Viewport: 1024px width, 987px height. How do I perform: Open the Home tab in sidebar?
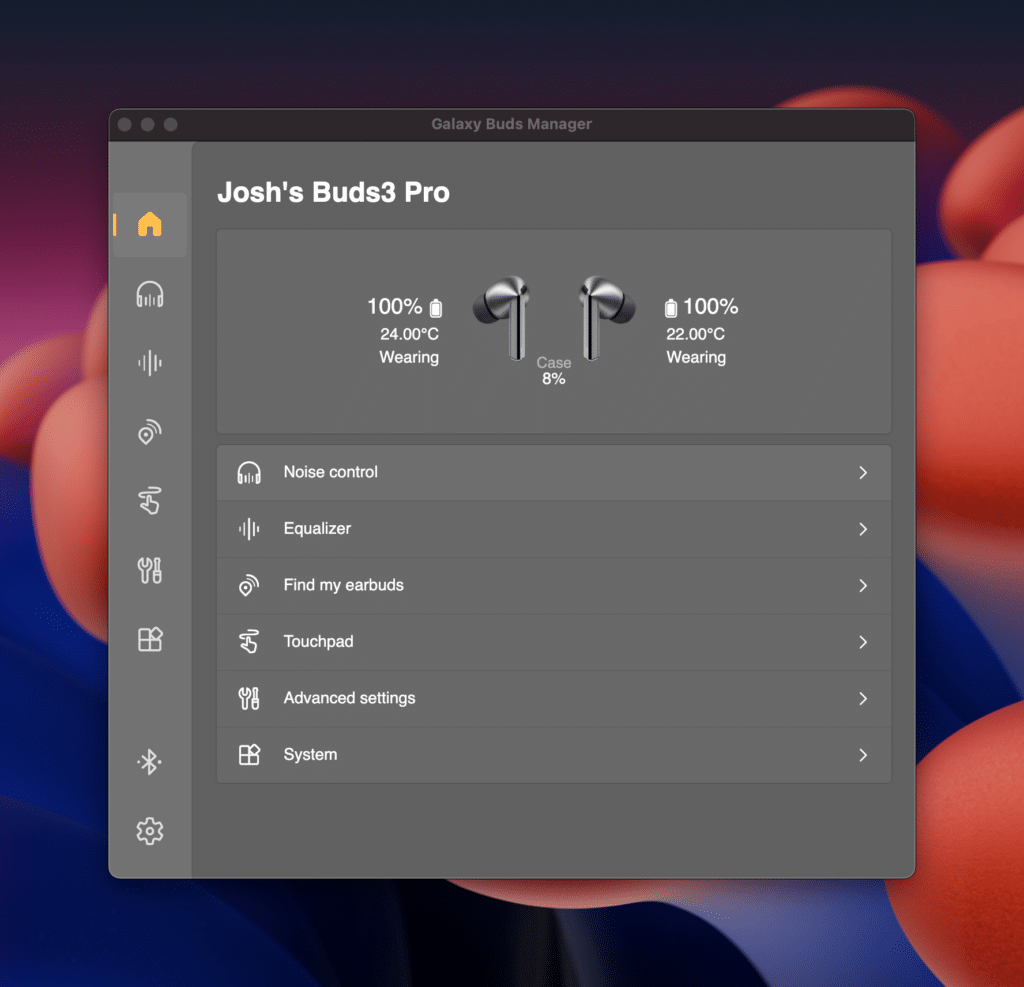tap(150, 224)
